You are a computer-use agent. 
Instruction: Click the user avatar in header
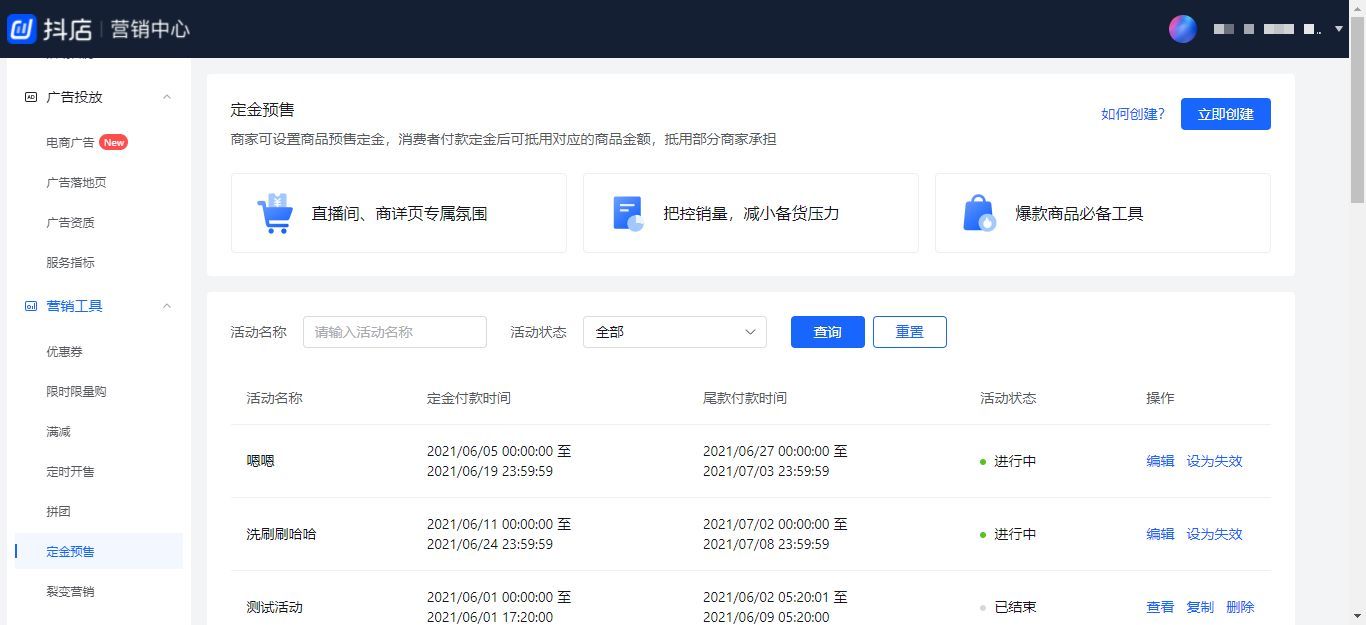coord(1182,29)
